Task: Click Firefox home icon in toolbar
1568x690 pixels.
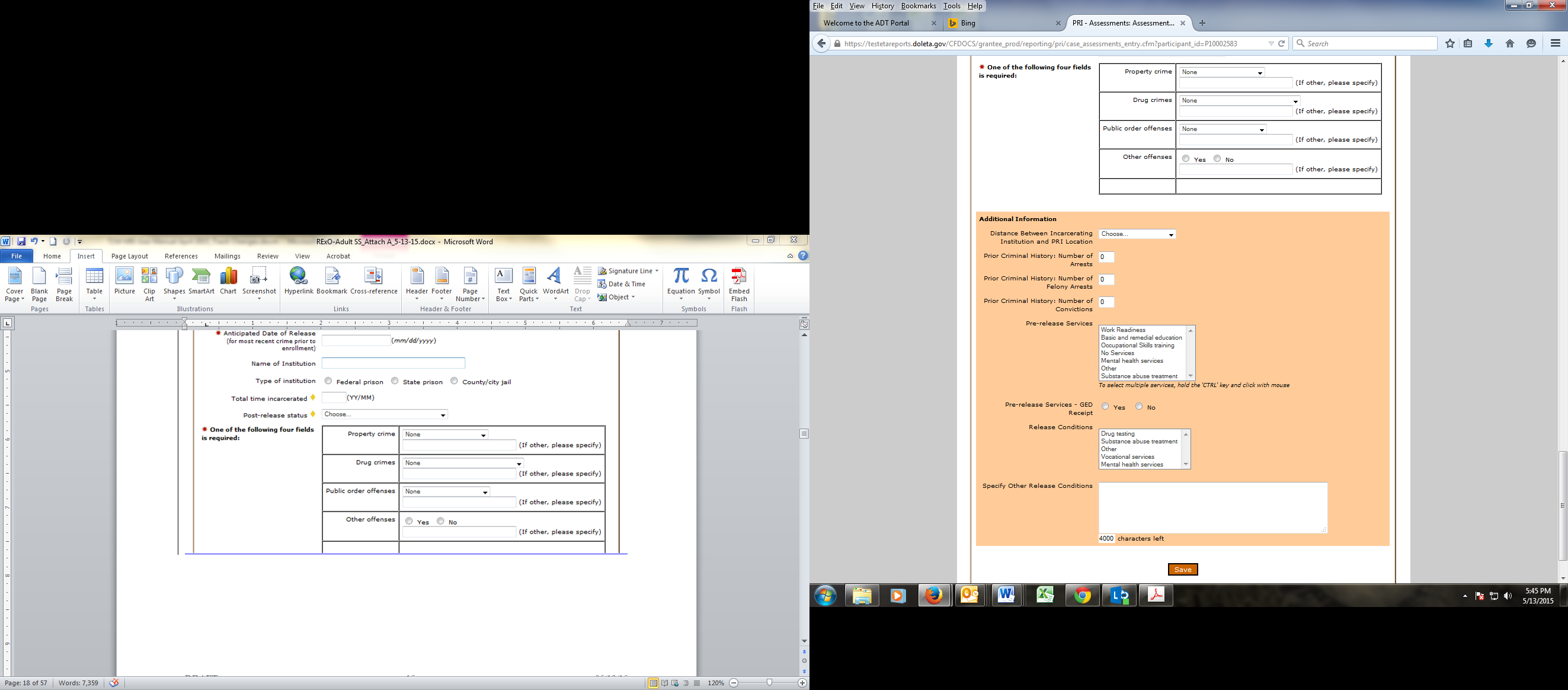Action: click(x=1509, y=43)
